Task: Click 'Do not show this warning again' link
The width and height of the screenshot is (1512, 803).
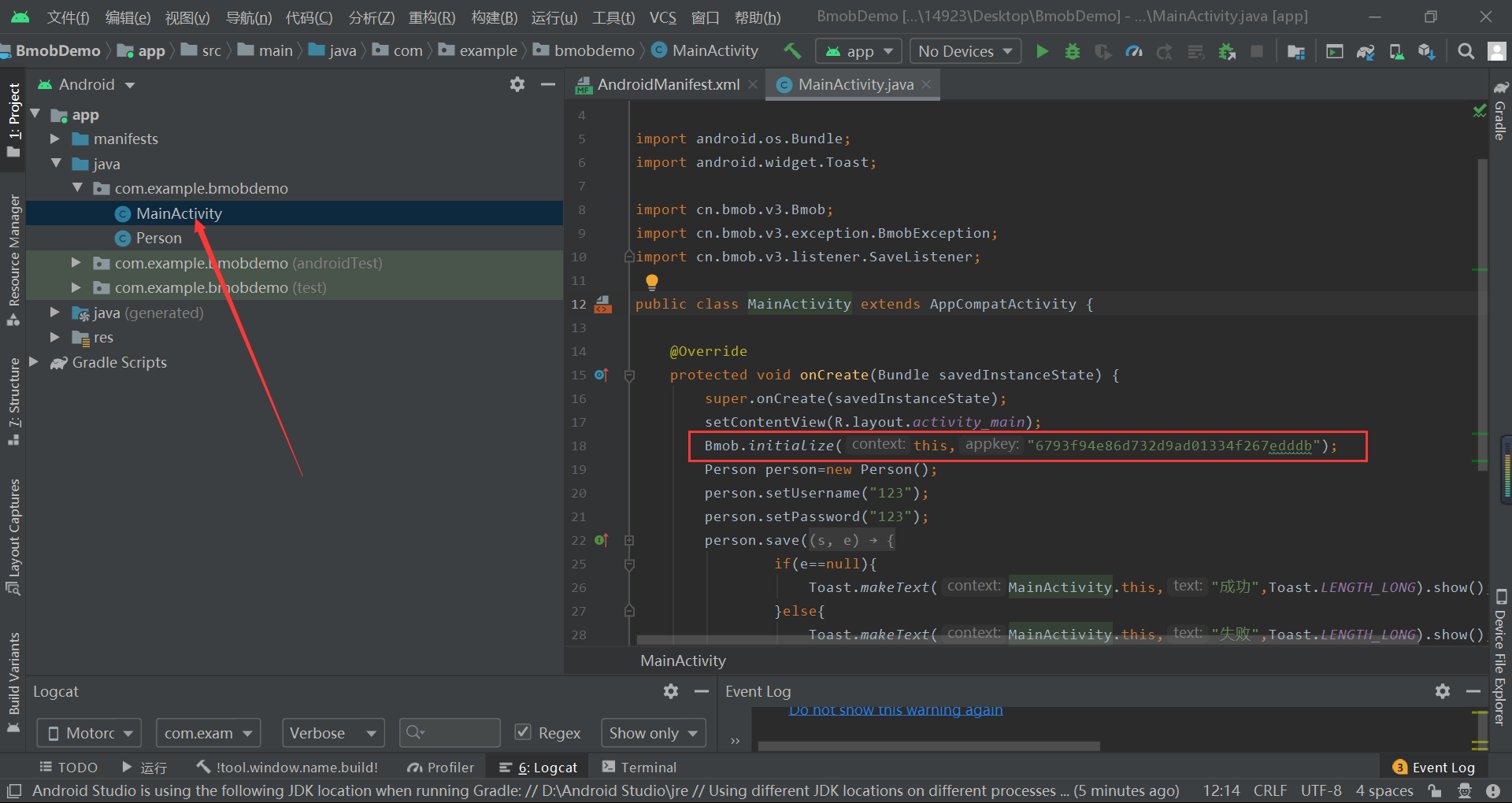Action: (x=895, y=709)
